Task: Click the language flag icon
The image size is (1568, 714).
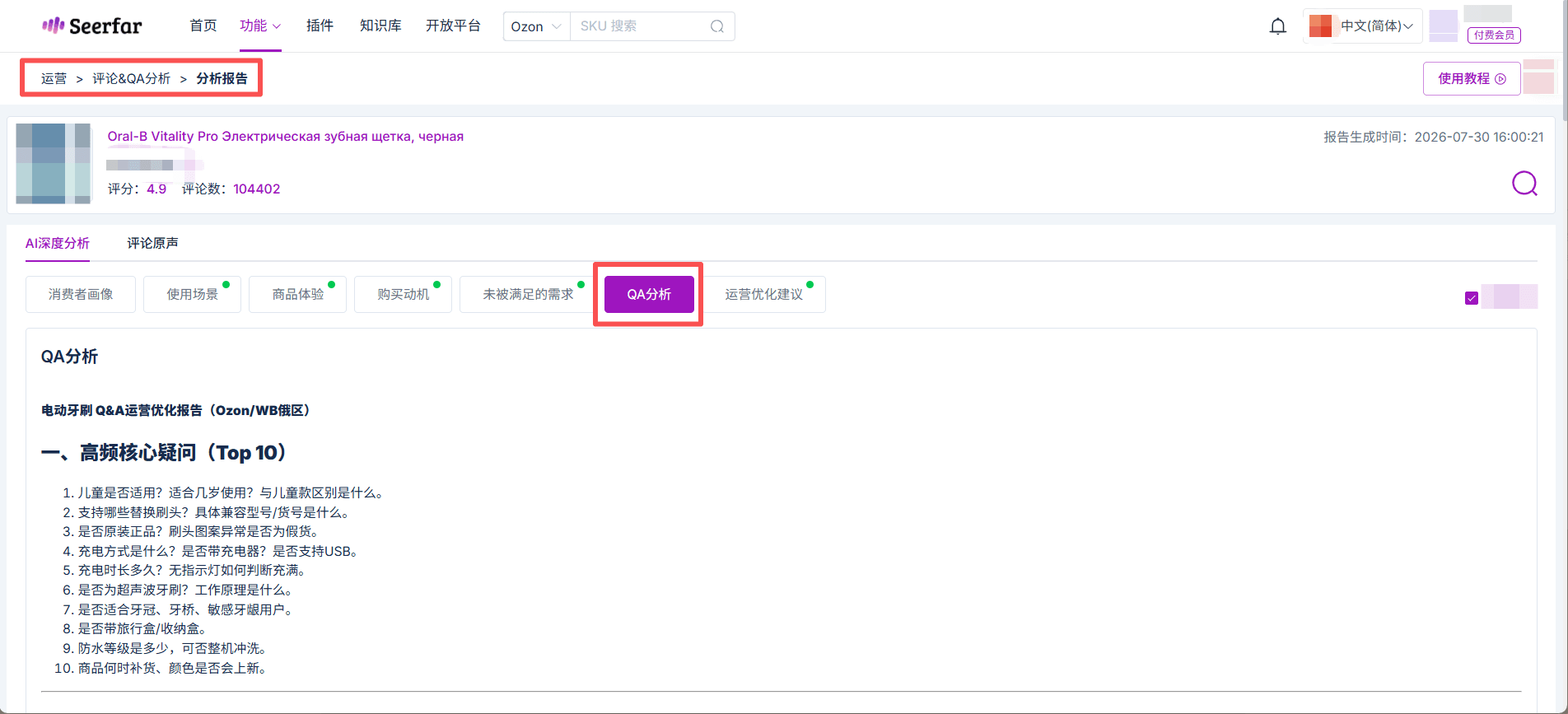Action: pyautogui.click(x=1320, y=26)
